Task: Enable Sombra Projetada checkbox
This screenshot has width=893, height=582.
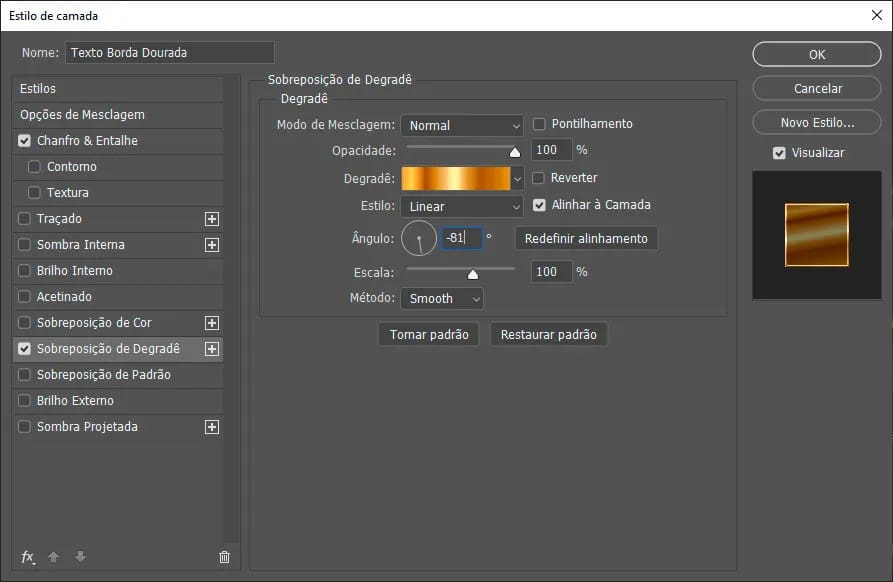Action: (x=24, y=427)
